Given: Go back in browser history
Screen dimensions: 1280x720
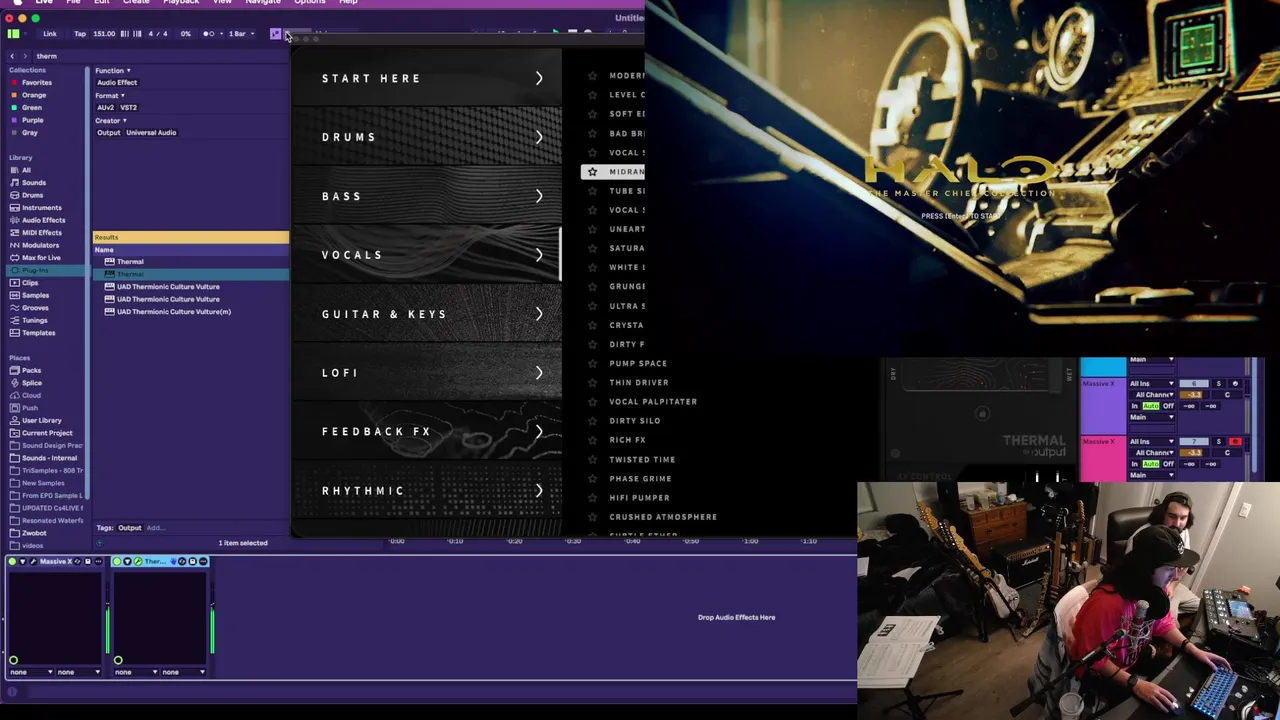Looking at the screenshot, I should (x=12, y=56).
